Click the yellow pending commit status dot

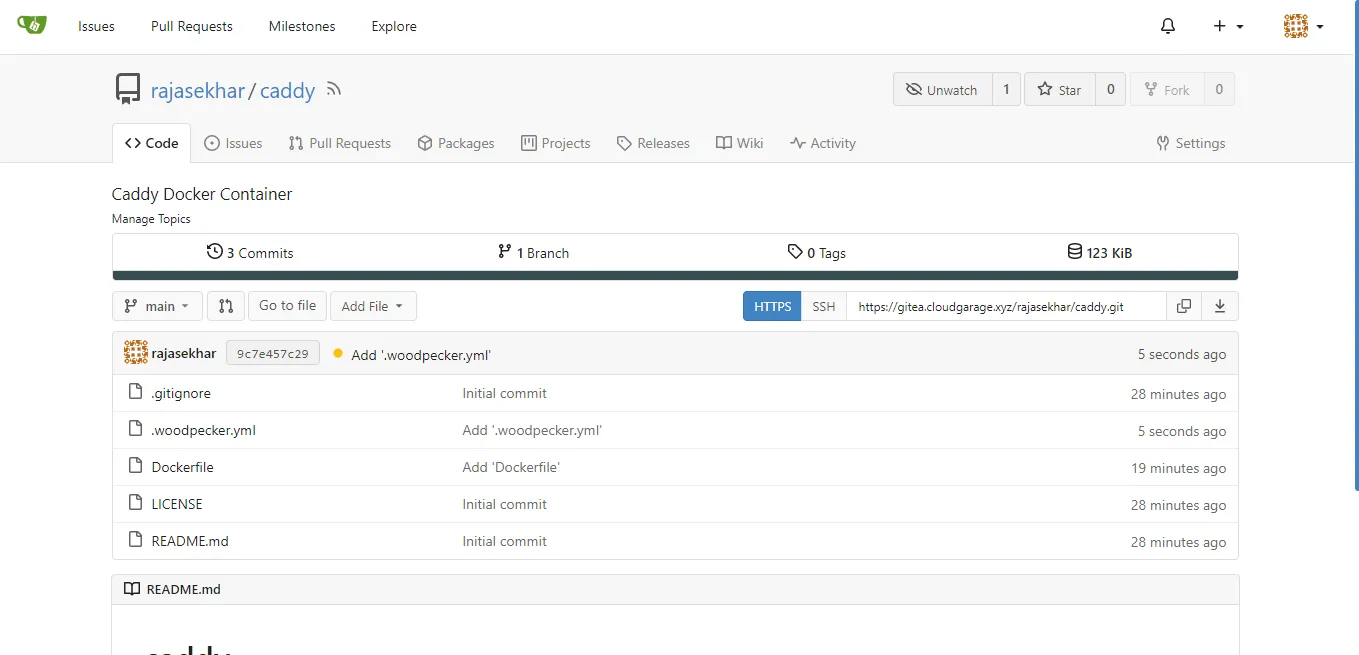pos(338,353)
